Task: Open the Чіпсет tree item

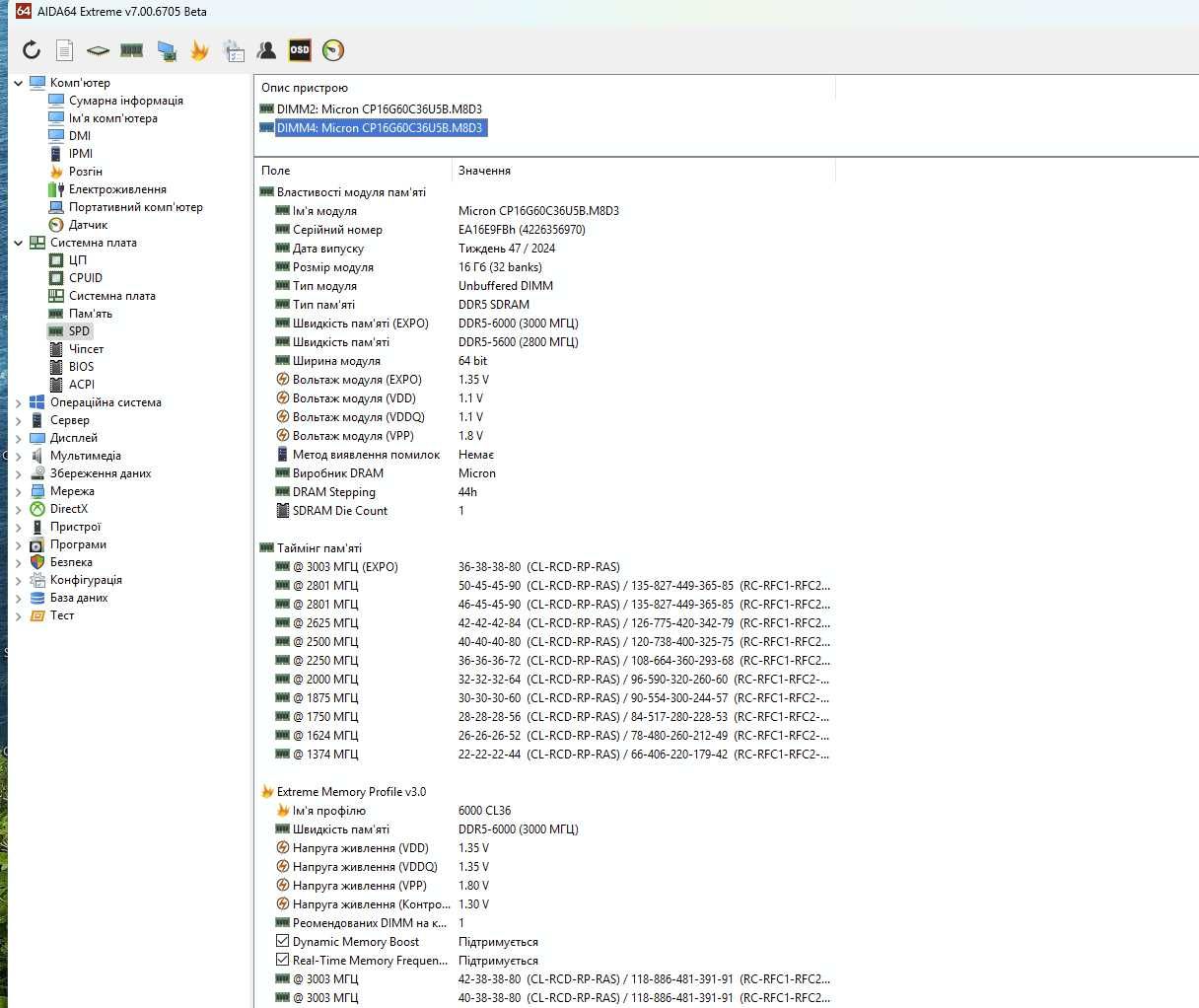Action: [86, 349]
